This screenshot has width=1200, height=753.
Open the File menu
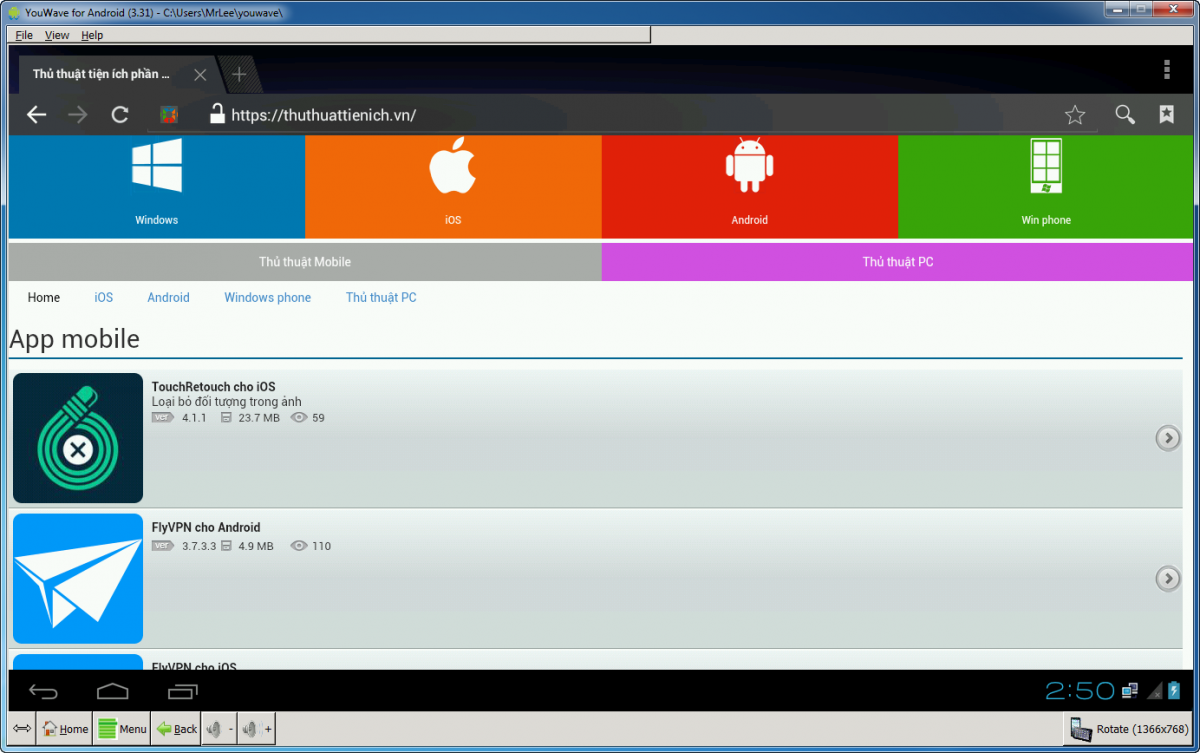pyautogui.click(x=24, y=35)
